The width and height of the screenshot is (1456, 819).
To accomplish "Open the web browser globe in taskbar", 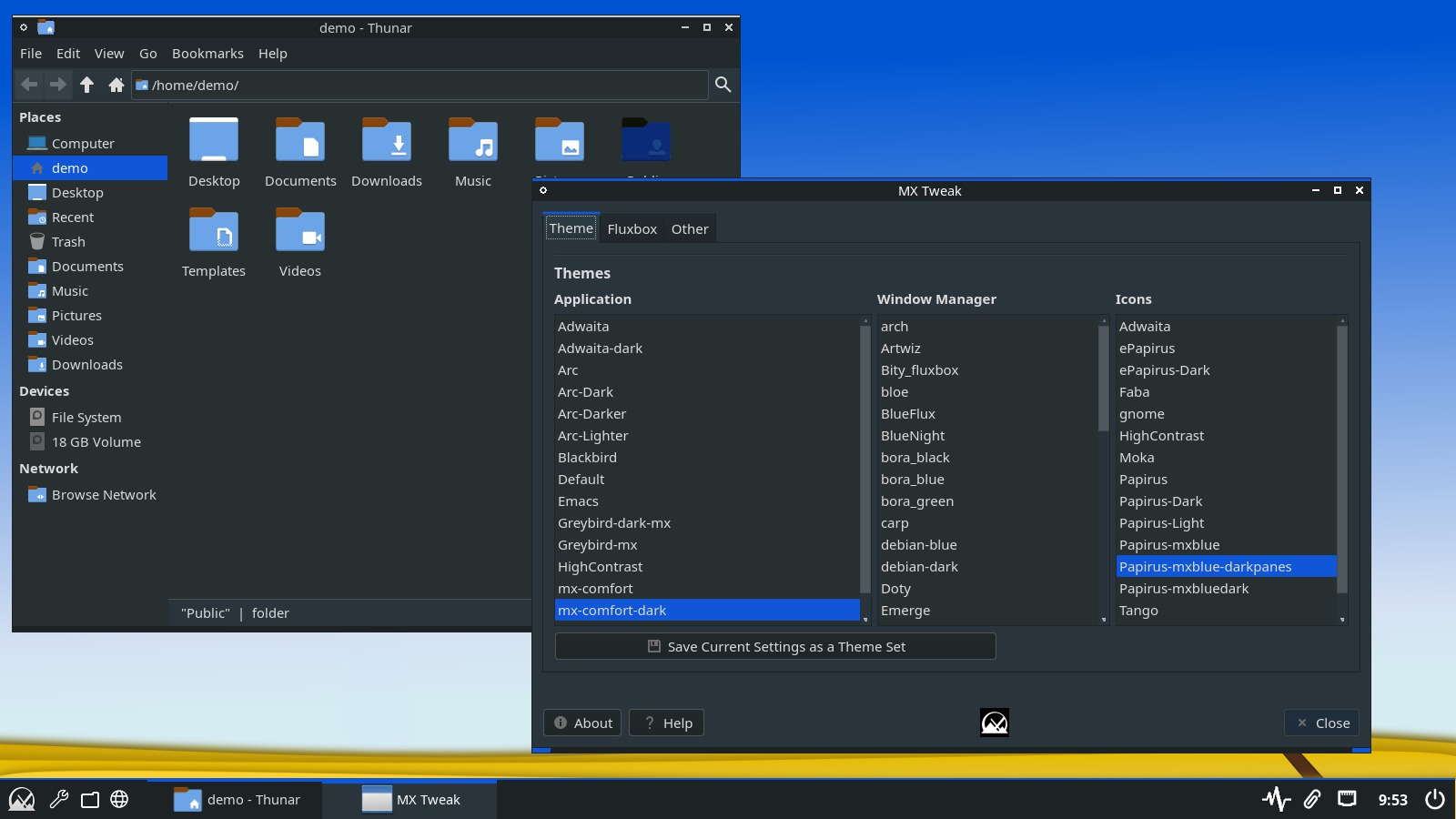I will click(119, 799).
